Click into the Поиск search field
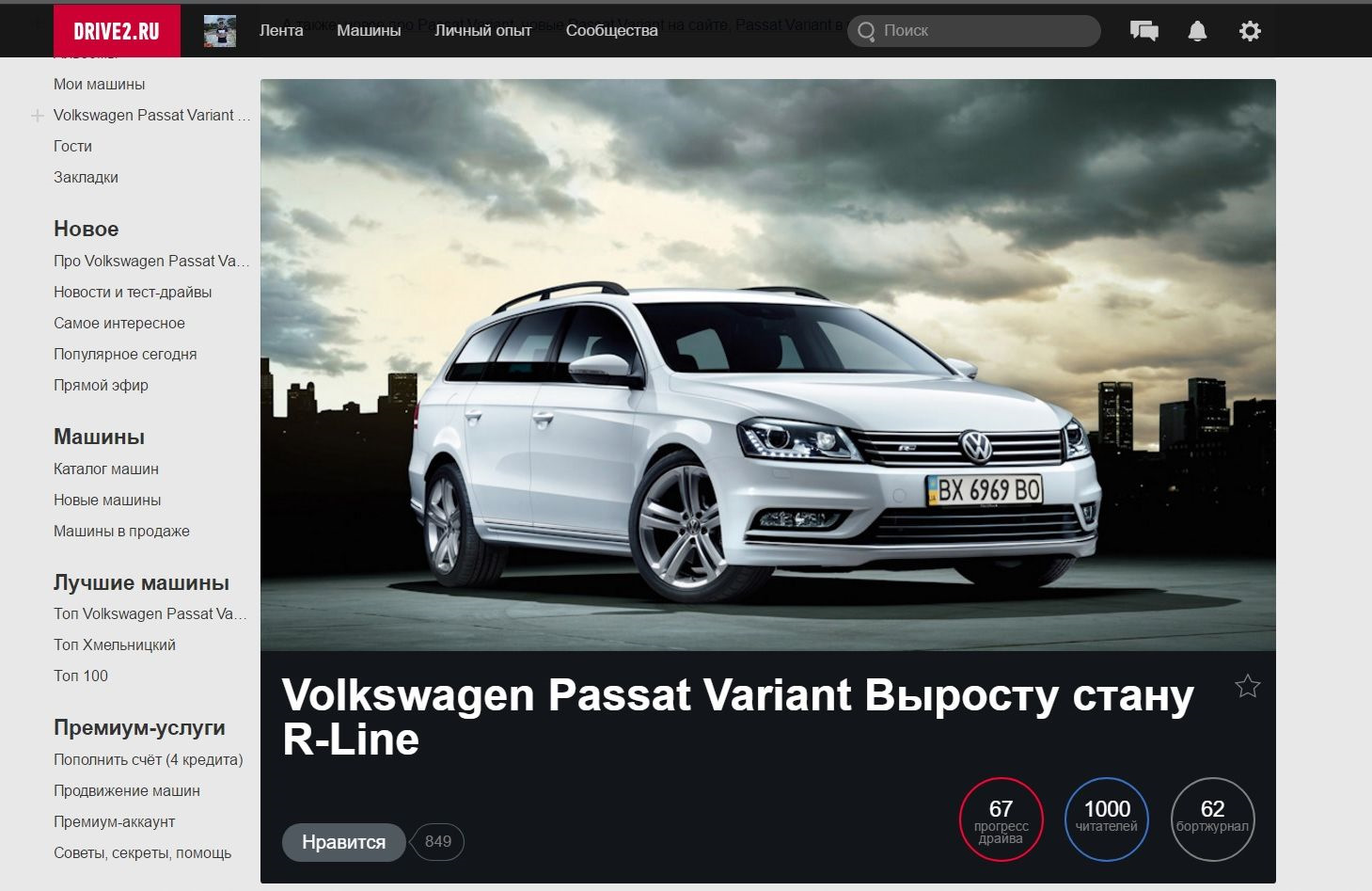 pyautogui.click(x=974, y=31)
